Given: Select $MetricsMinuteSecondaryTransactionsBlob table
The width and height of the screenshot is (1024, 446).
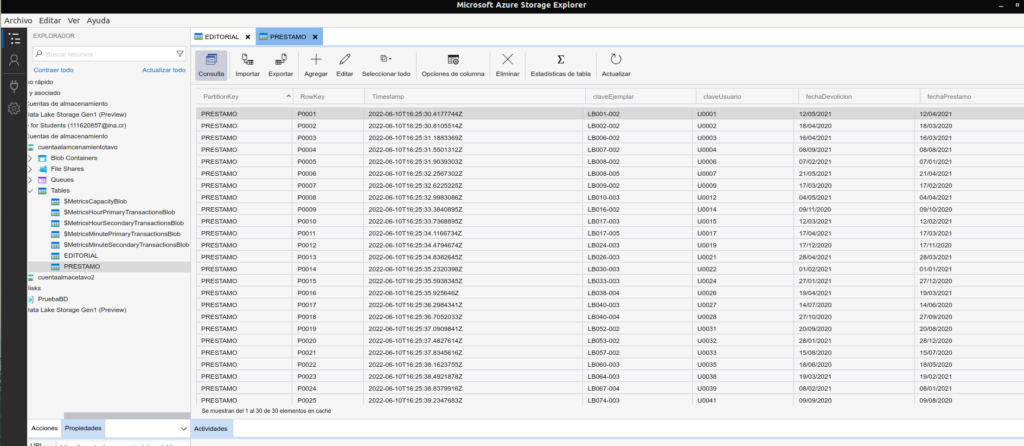Looking at the screenshot, I should 125,244.
